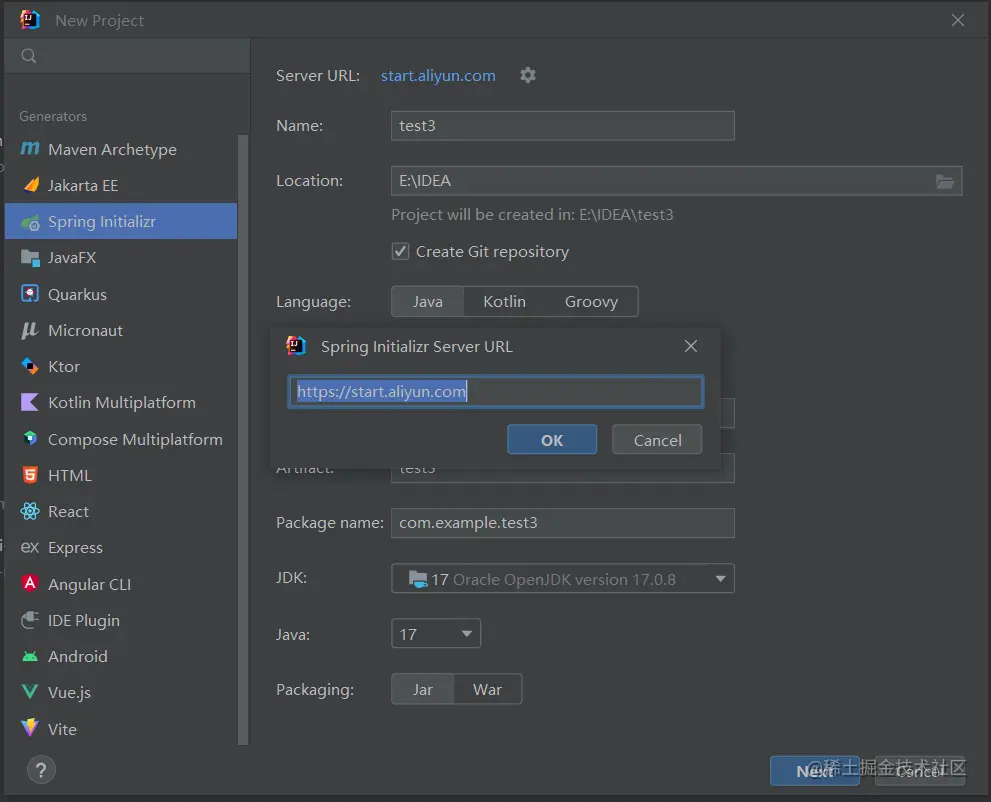
Task: Click the Package name field
Action: (x=562, y=523)
